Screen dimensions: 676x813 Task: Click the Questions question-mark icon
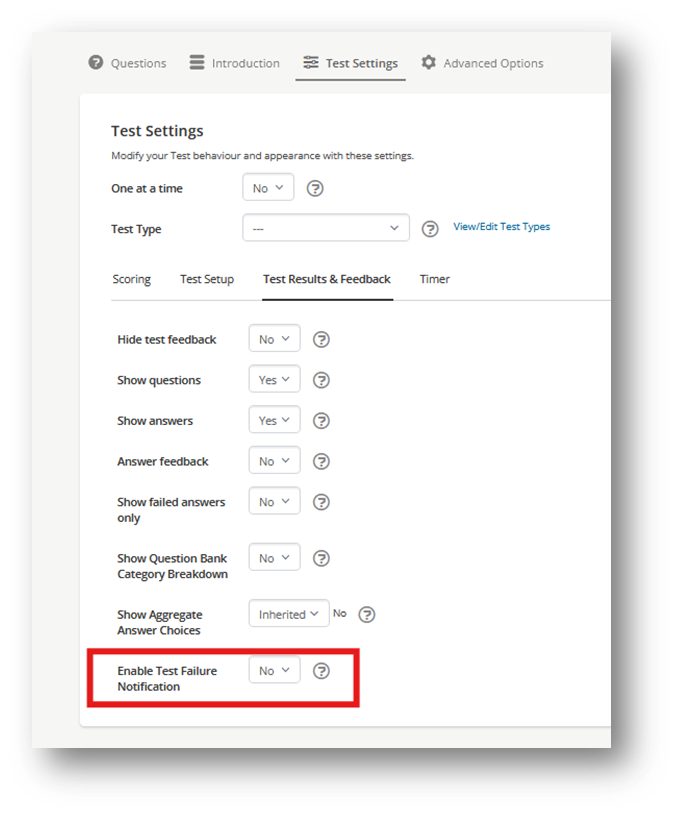(x=95, y=63)
